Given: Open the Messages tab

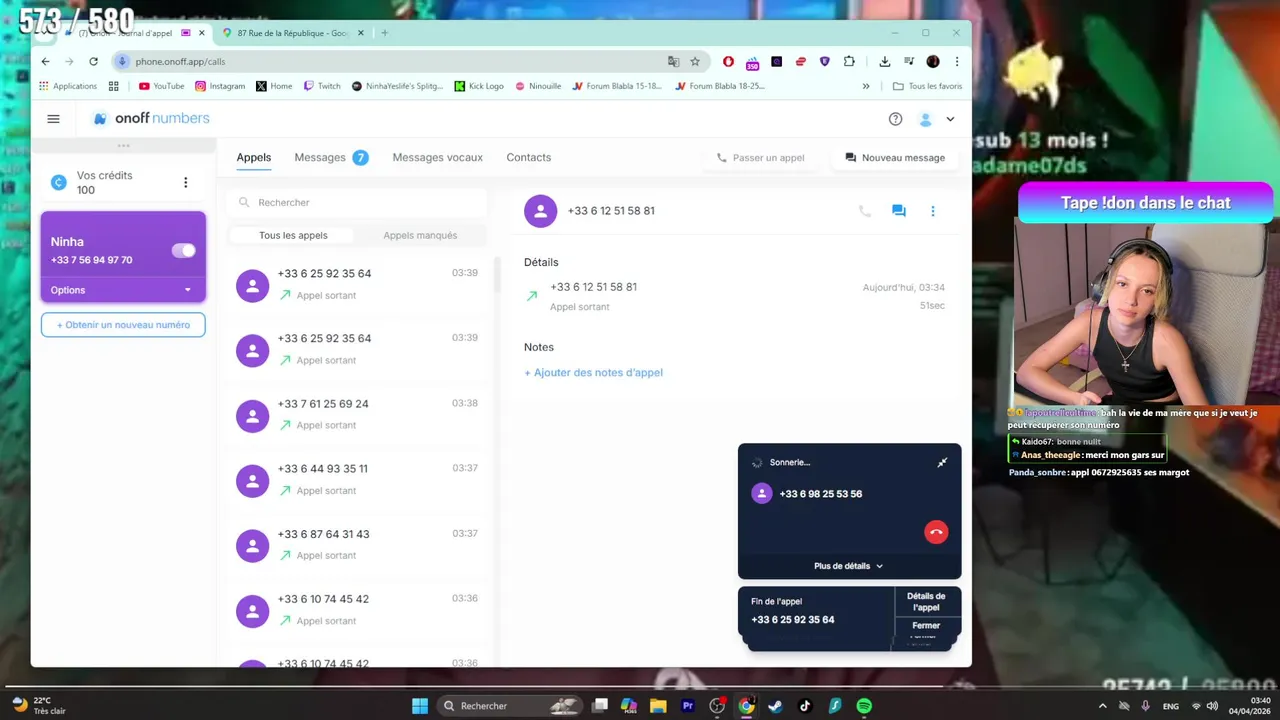Looking at the screenshot, I should click(320, 157).
